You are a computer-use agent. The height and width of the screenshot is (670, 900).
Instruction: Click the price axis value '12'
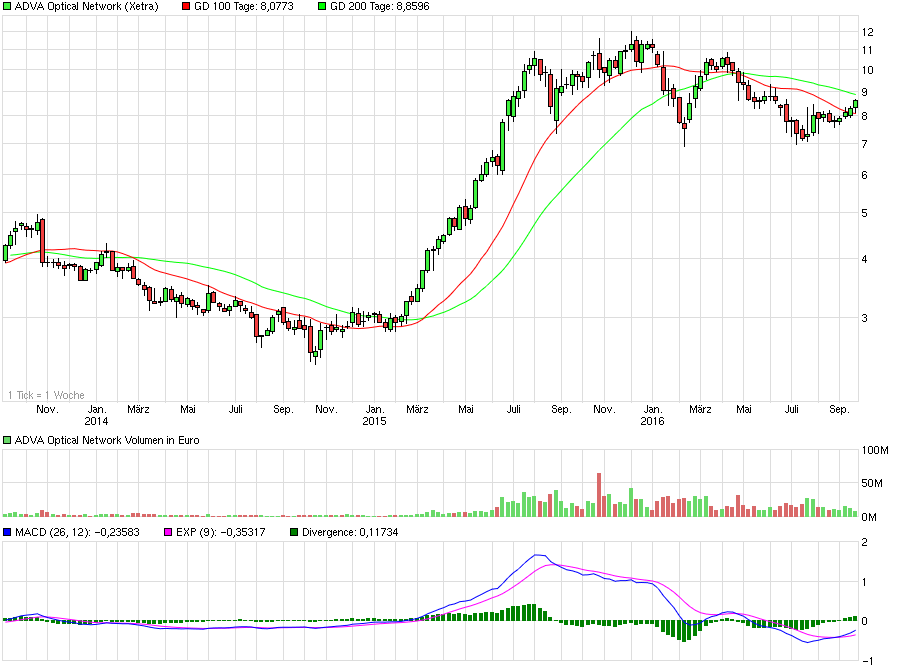pyautogui.click(x=867, y=32)
